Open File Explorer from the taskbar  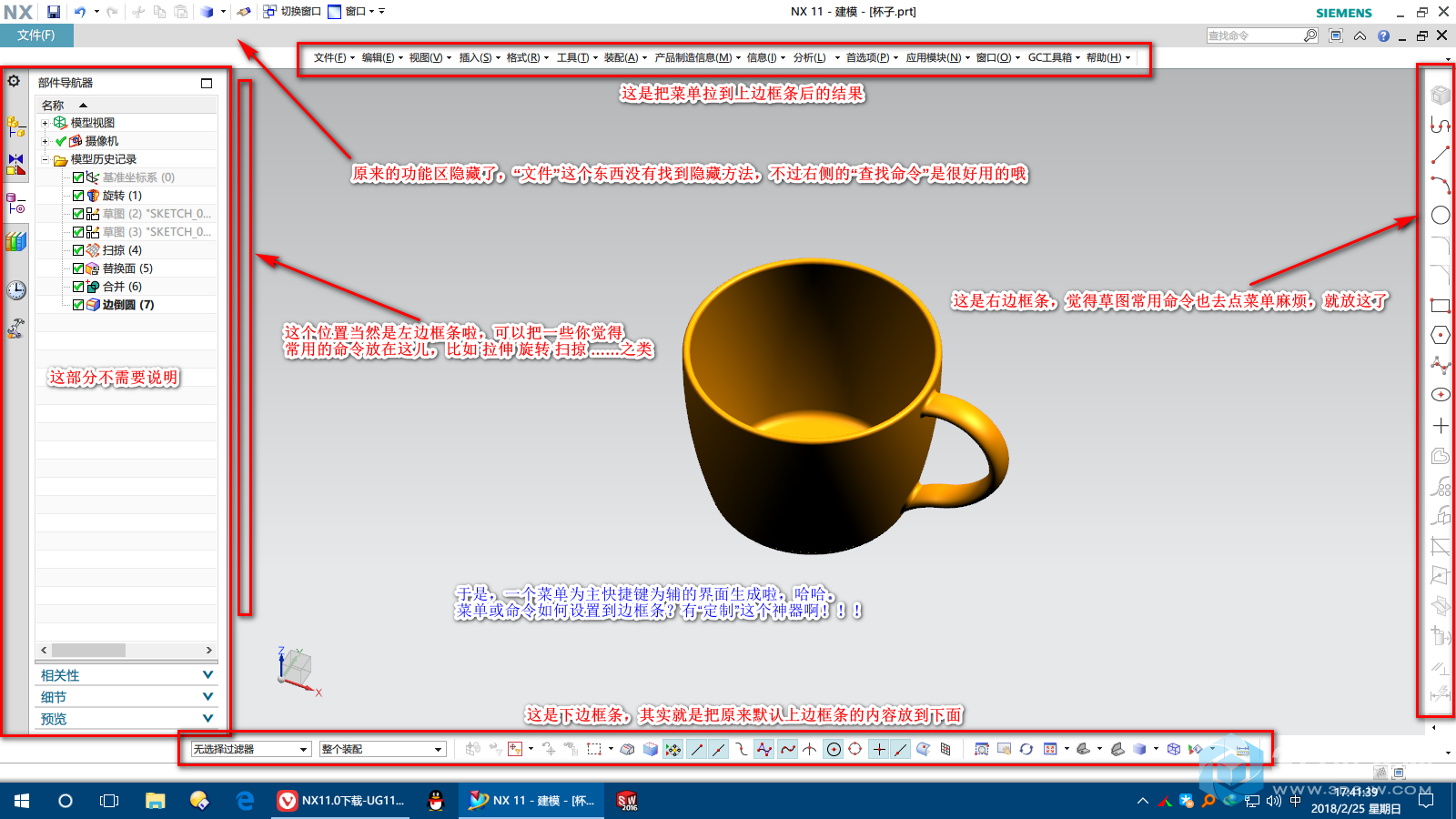[x=155, y=801]
